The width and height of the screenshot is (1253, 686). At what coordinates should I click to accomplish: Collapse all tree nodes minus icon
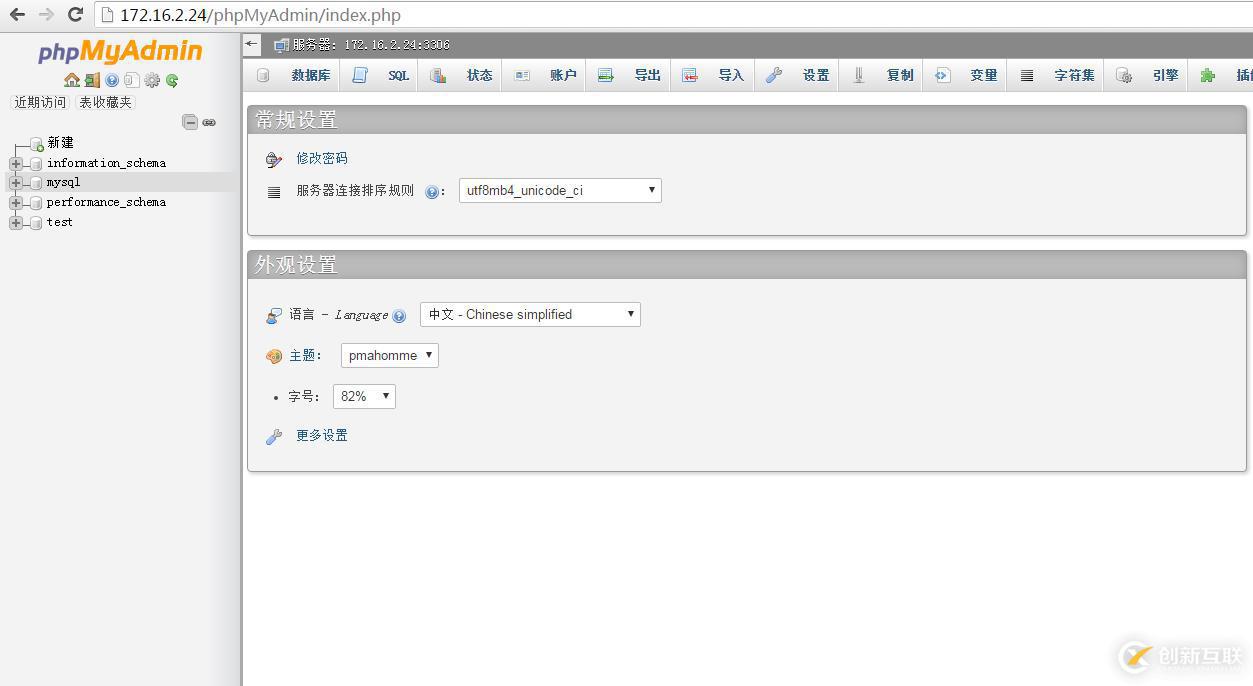tap(190, 122)
